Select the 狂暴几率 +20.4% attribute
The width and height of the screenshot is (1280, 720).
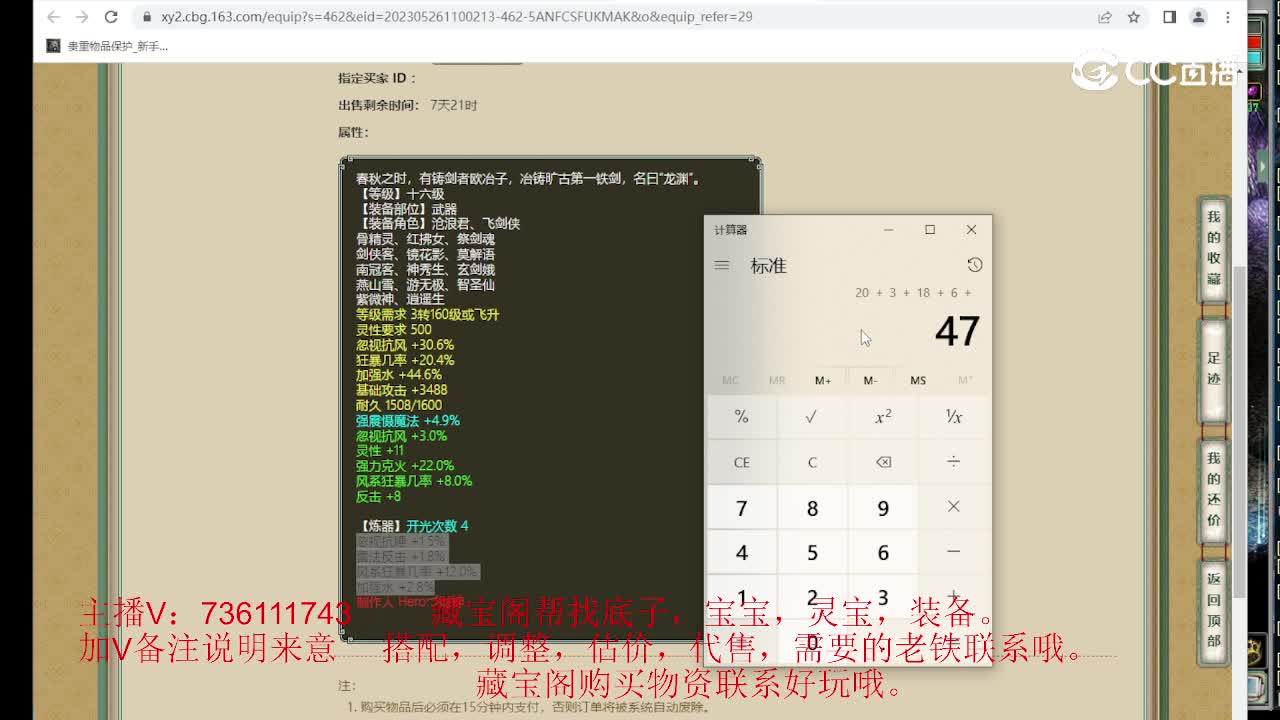[405, 360]
